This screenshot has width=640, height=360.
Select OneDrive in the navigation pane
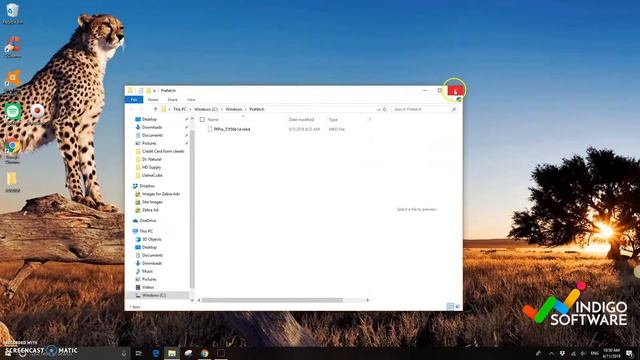[148, 220]
